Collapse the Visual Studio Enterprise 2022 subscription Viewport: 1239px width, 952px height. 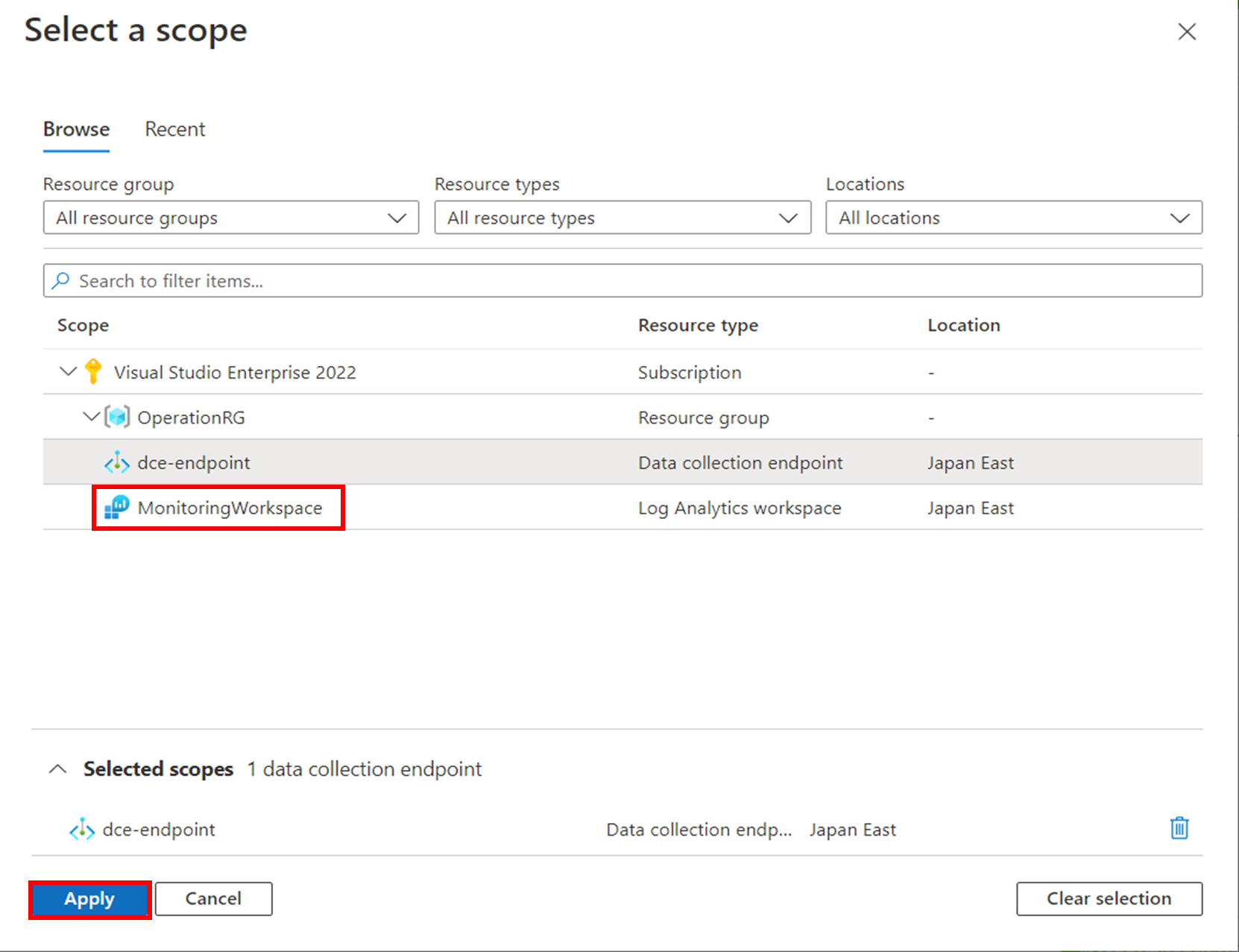67,372
